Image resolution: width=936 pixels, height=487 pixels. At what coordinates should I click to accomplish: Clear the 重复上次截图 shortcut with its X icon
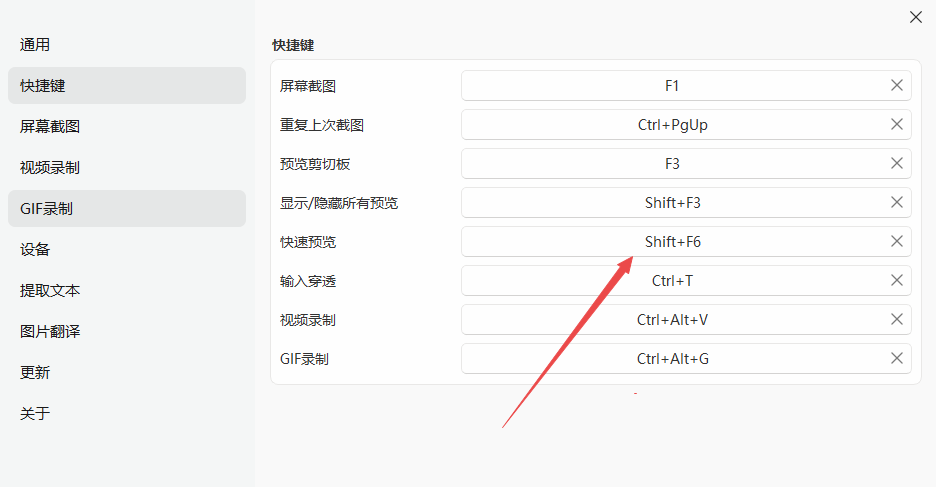click(897, 125)
